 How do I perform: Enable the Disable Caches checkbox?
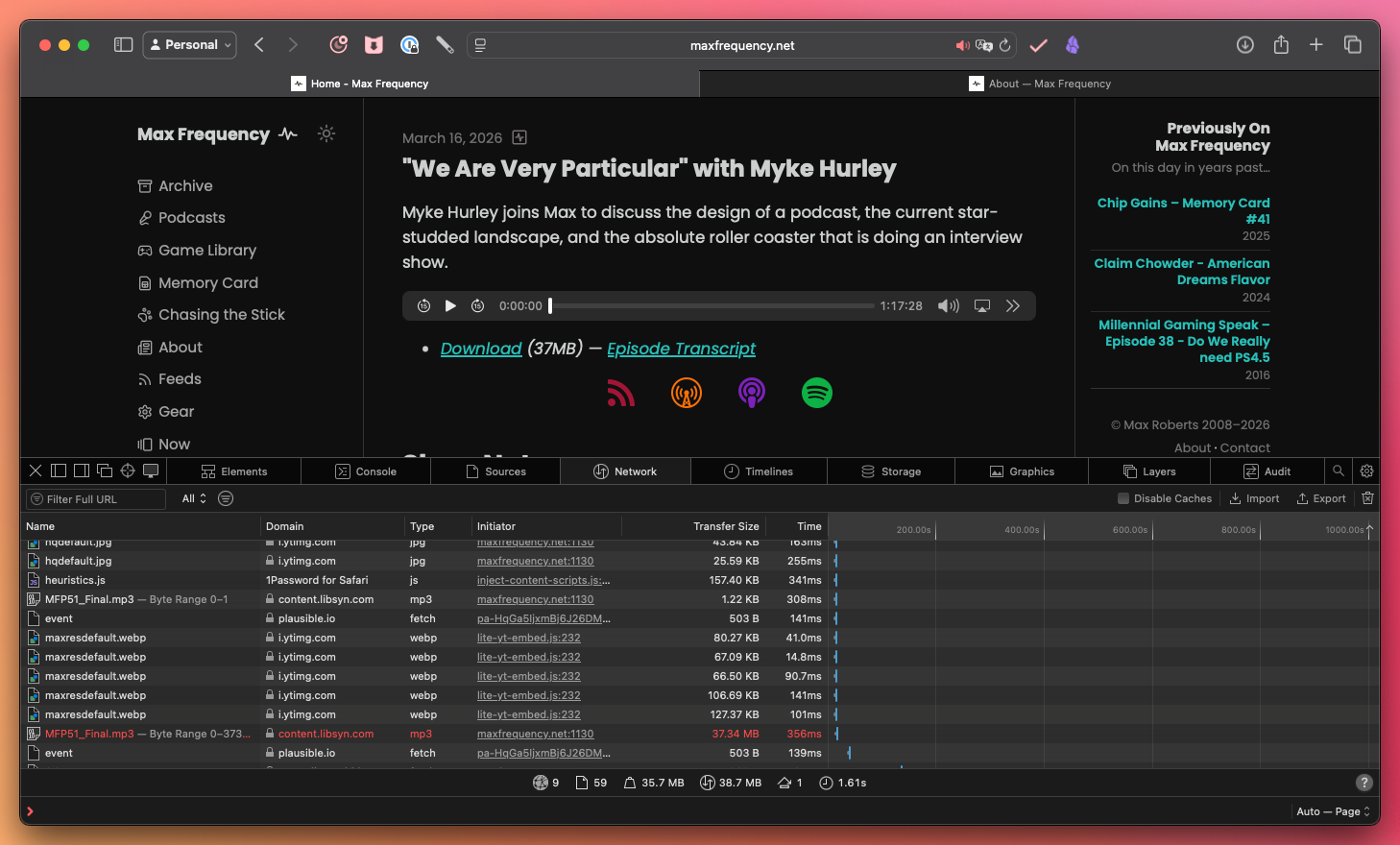pos(1123,498)
